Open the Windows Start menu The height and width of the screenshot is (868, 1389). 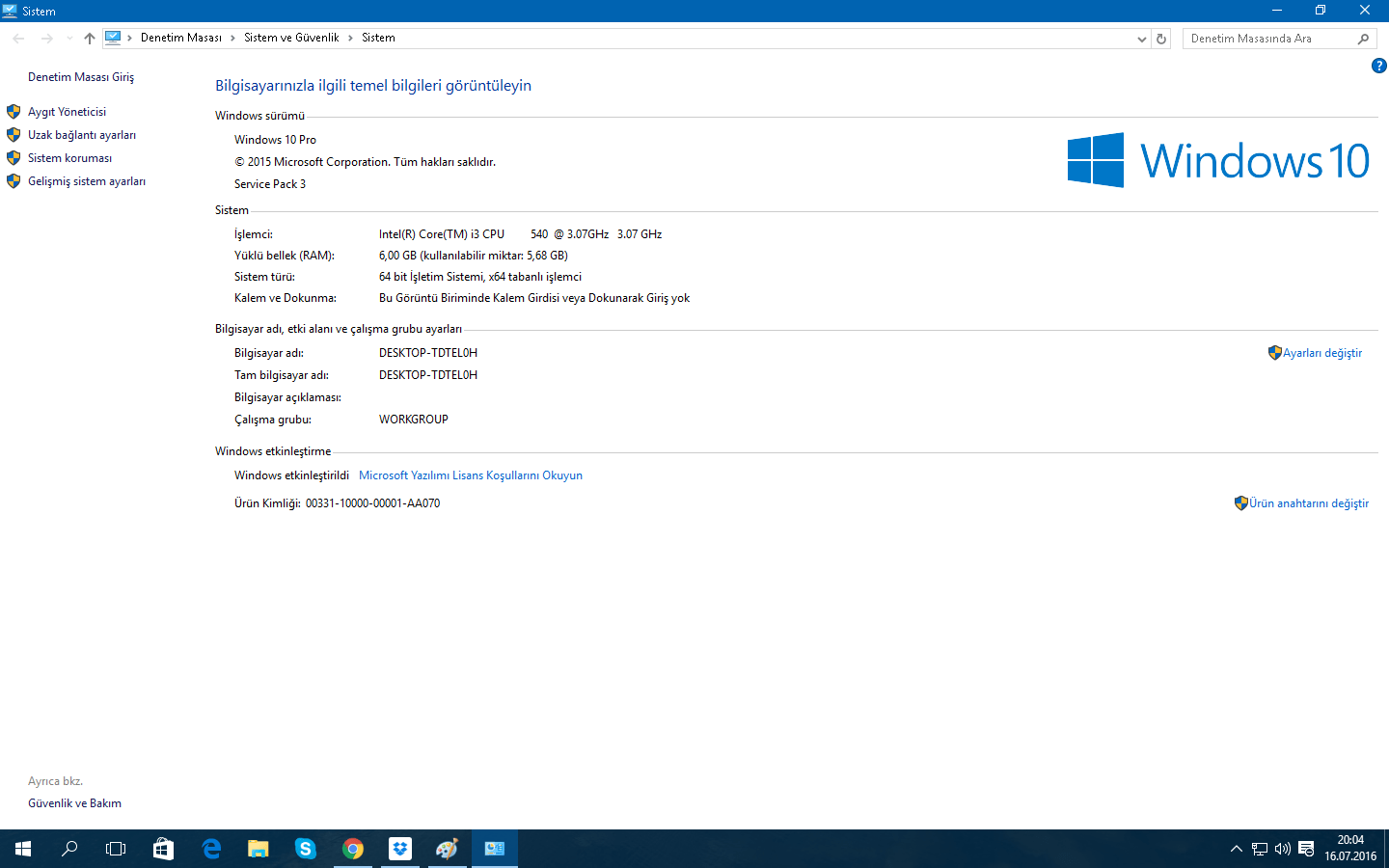[23, 849]
